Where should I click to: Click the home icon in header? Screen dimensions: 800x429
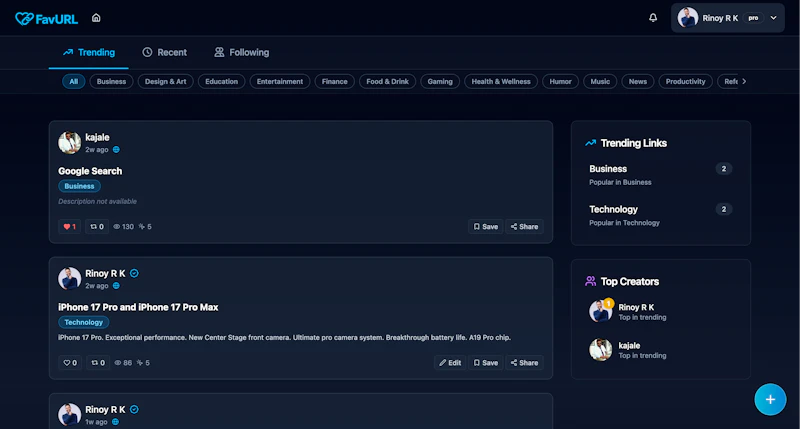(x=96, y=18)
